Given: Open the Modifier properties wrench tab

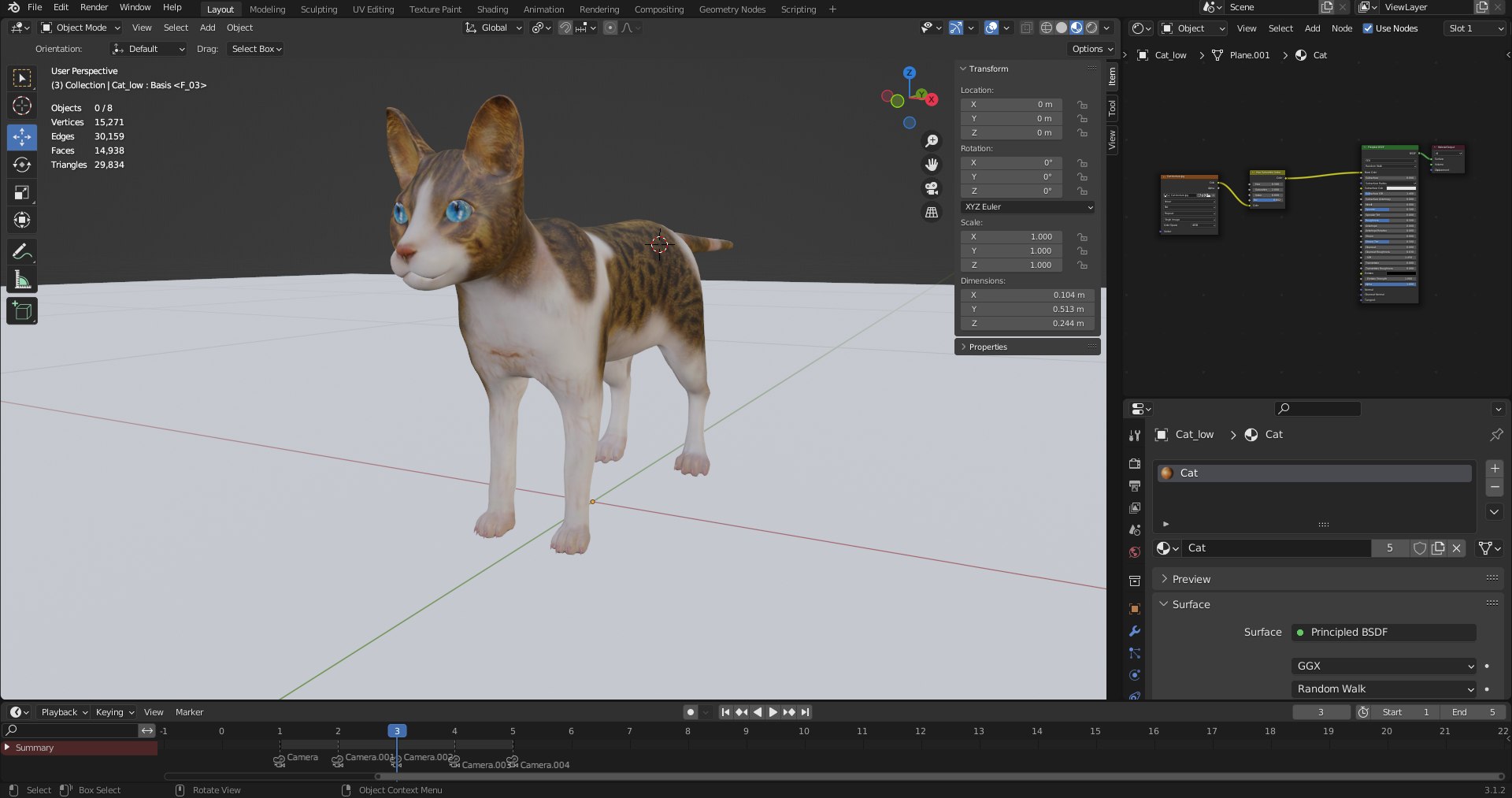Looking at the screenshot, I should (x=1135, y=631).
